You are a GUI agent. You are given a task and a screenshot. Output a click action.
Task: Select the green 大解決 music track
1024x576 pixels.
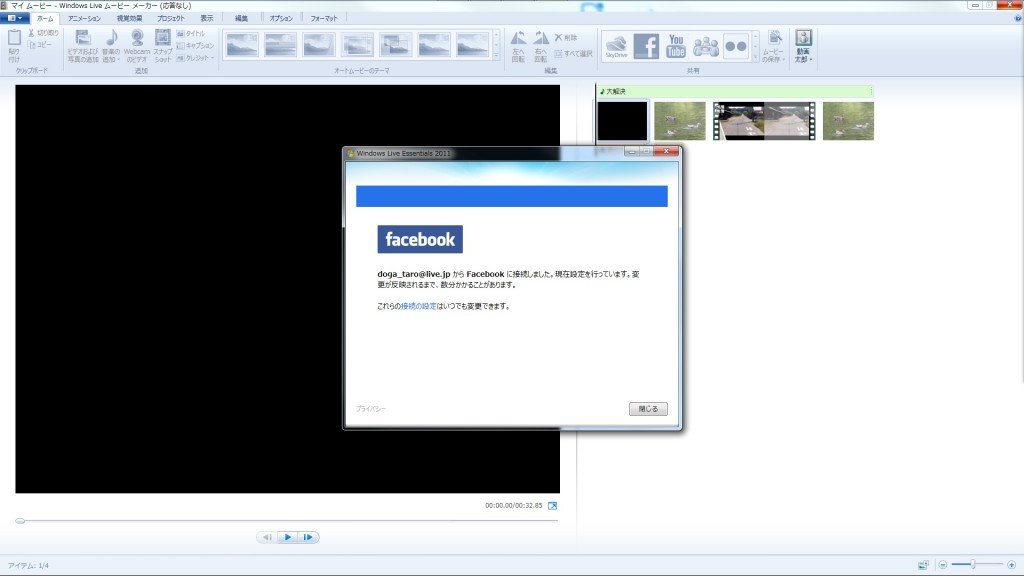(x=735, y=91)
